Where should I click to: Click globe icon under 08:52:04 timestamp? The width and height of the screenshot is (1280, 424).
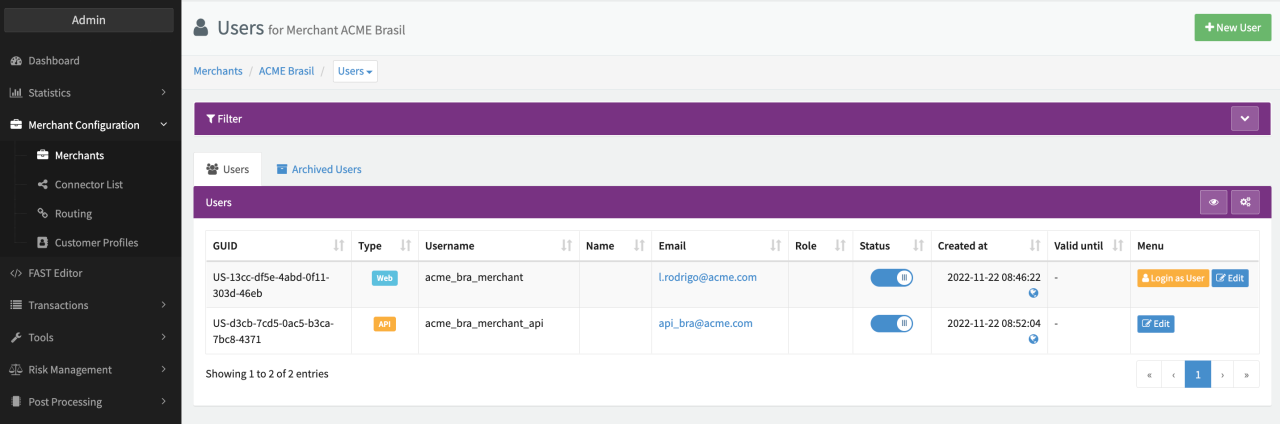click(x=1033, y=339)
